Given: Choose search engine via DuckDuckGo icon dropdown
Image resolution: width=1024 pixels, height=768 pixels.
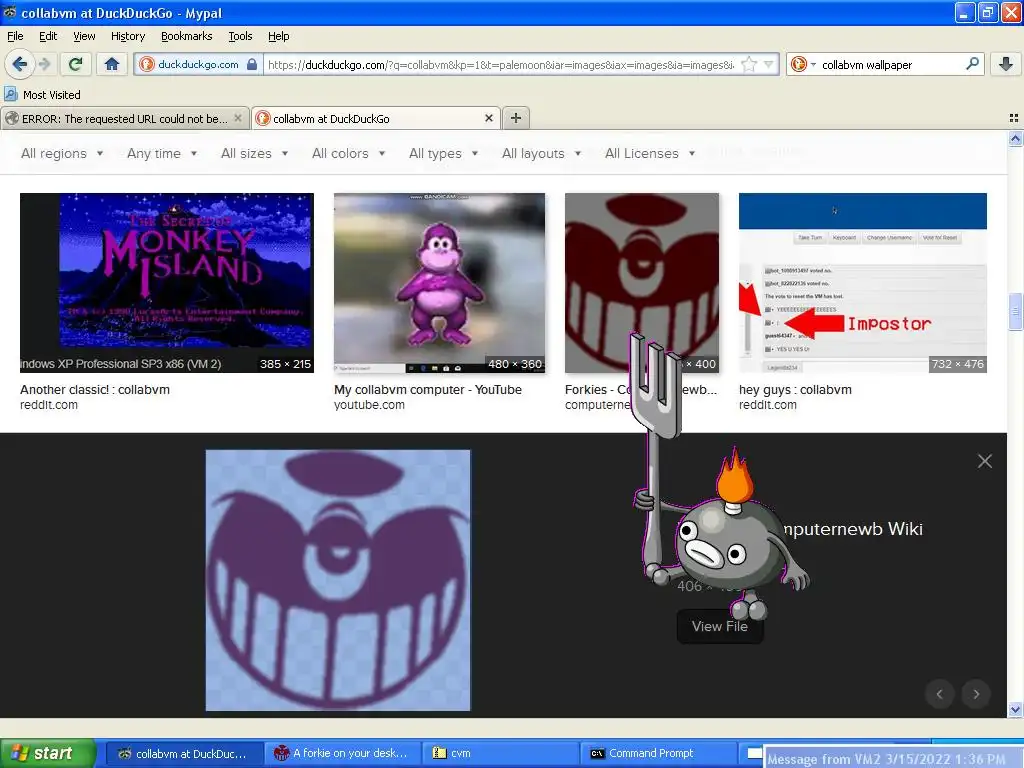Looking at the screenshot, I should pyautogui.click(x=803, y=64).
